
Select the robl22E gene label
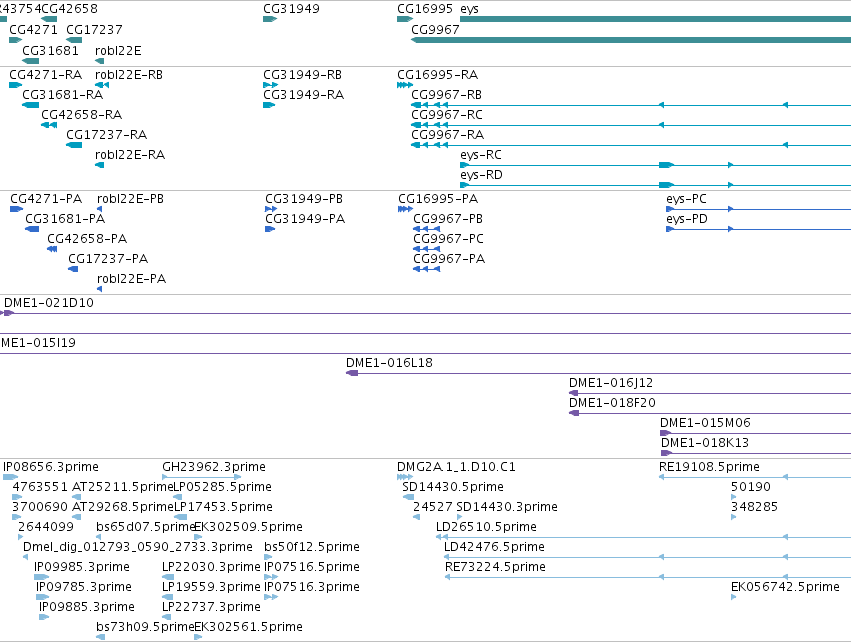pos(118,51)
